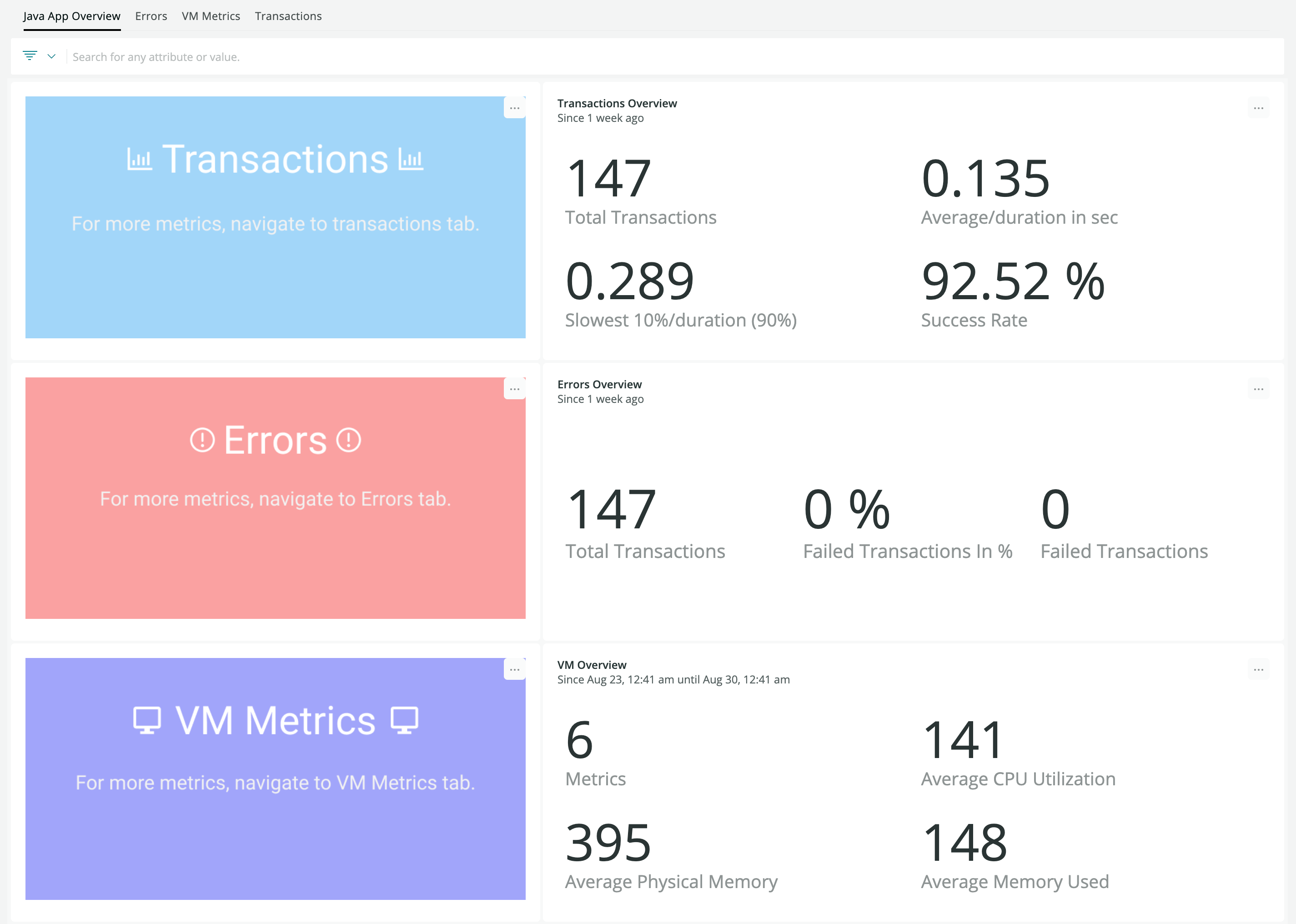Click the alert icon left of Errors heading
The height and width of the screenshot is (924, 1296).
coord(202,440)
